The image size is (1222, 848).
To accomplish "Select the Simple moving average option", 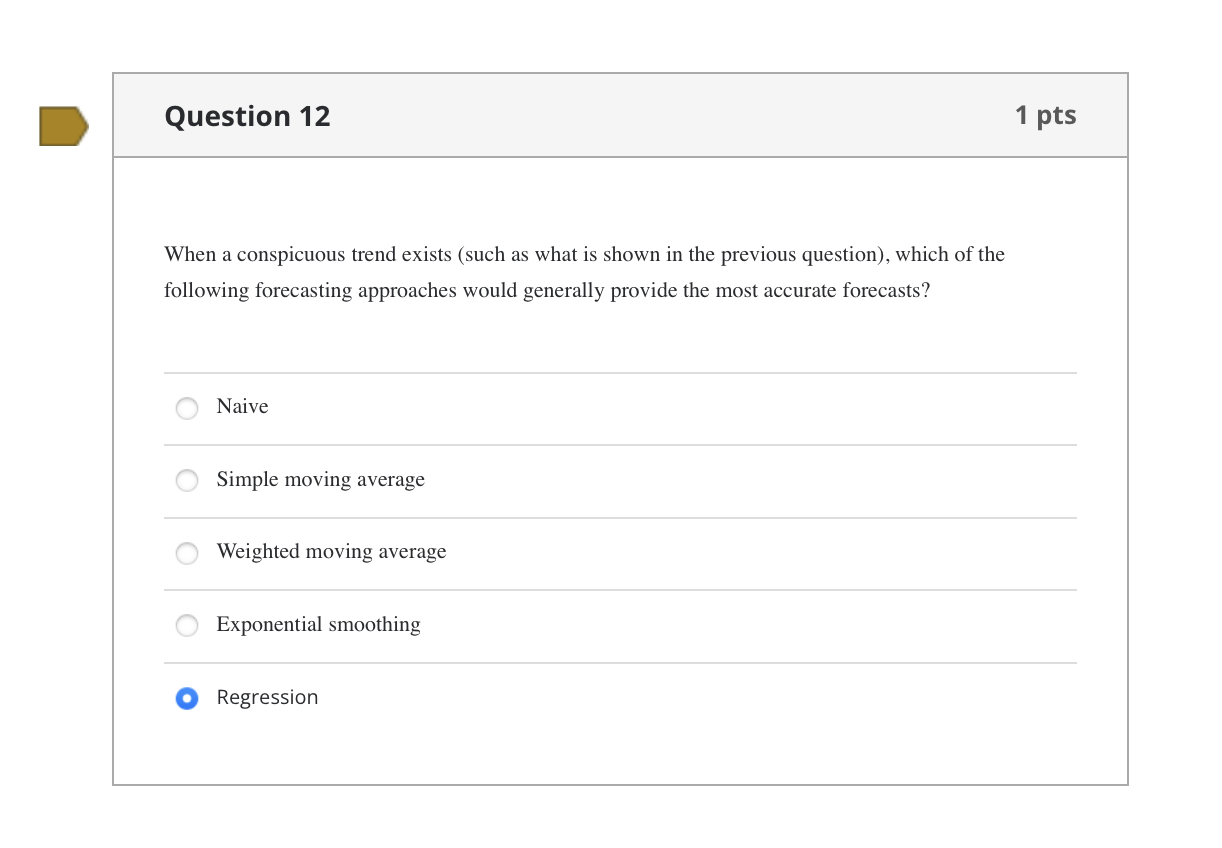I will [x=186, y=480].
